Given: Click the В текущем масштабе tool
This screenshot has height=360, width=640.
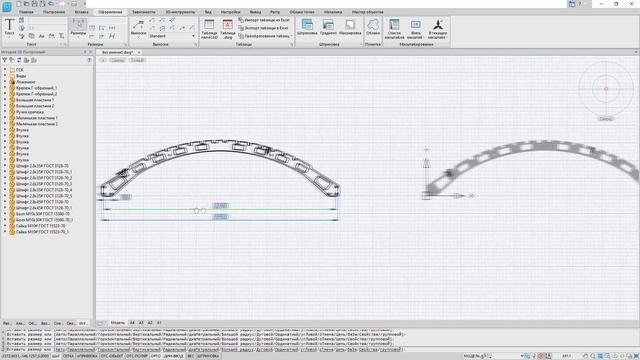Looking at the screenshot, I should click(x=438, y=29).
